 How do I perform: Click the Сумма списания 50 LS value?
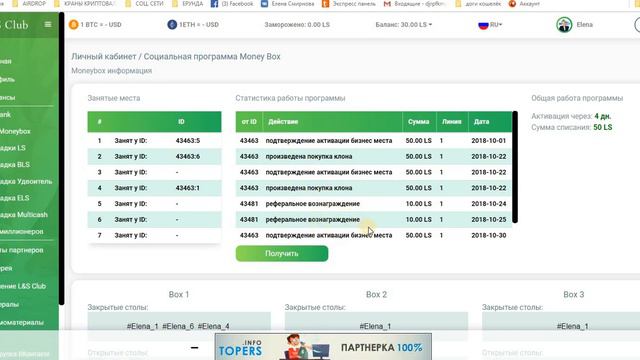(x=602, y=127)
